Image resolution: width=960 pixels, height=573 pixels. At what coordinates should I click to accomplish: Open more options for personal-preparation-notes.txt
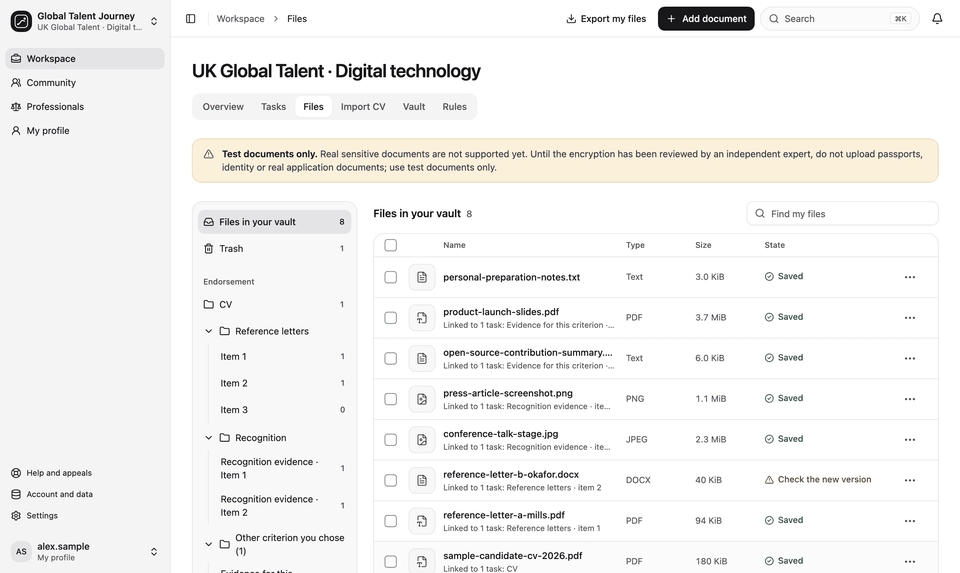click(x=910, y=277)
